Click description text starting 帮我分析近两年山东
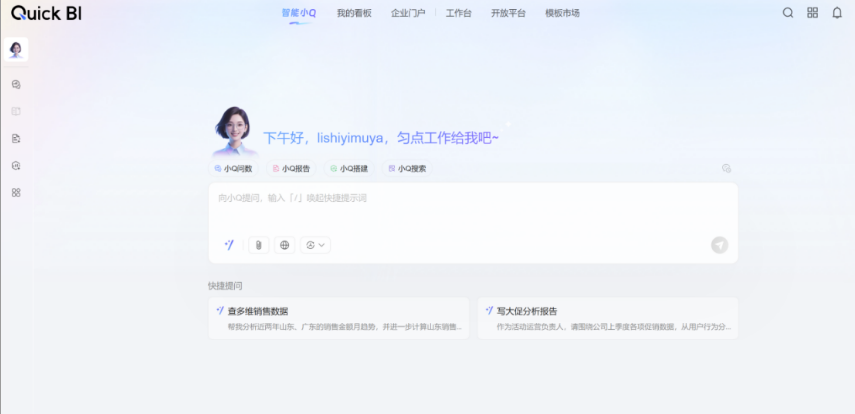 pyautogui.click(x=345, y=327)
